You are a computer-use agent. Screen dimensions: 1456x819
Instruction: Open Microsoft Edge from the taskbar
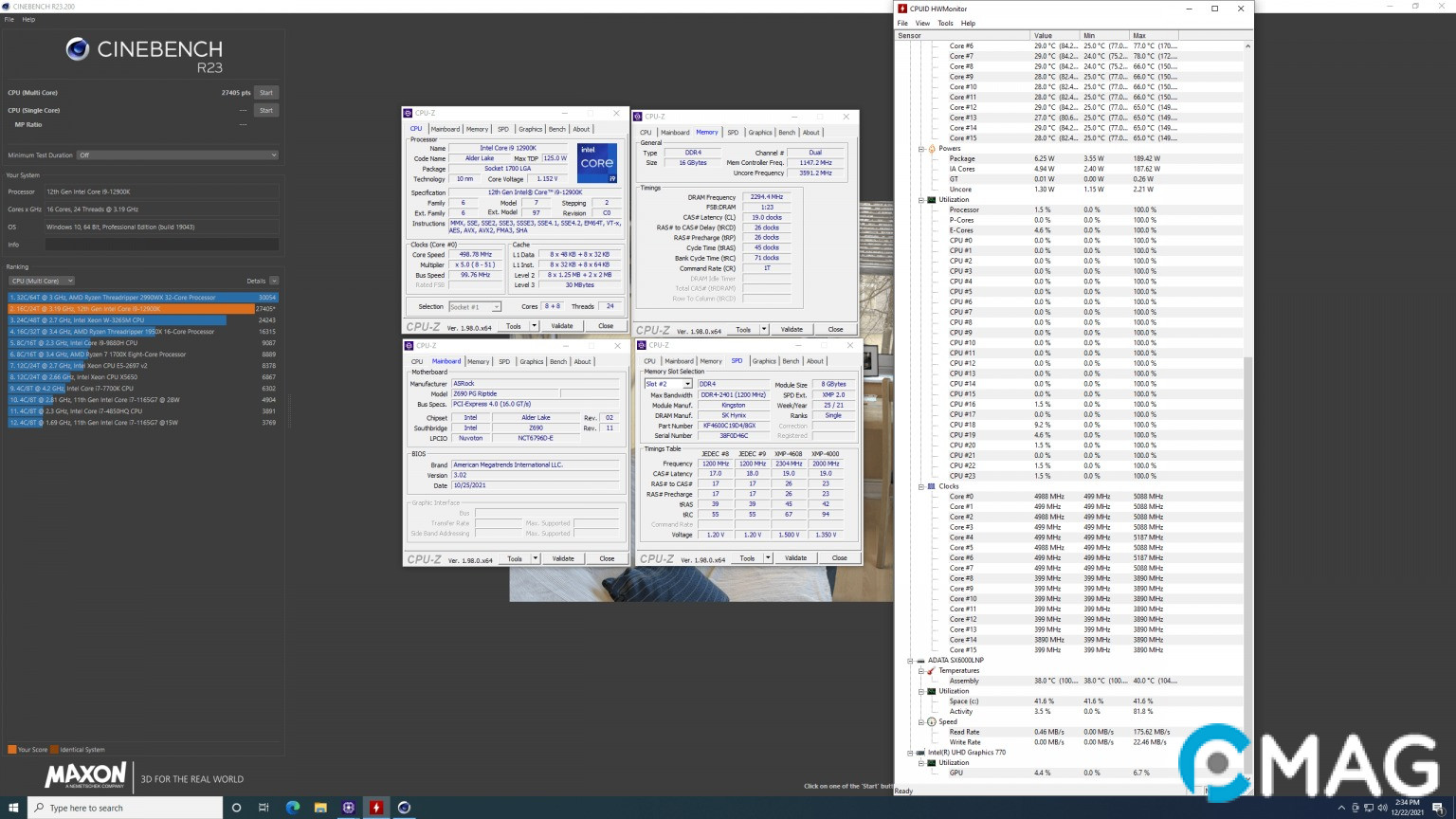tap(293, 808)
